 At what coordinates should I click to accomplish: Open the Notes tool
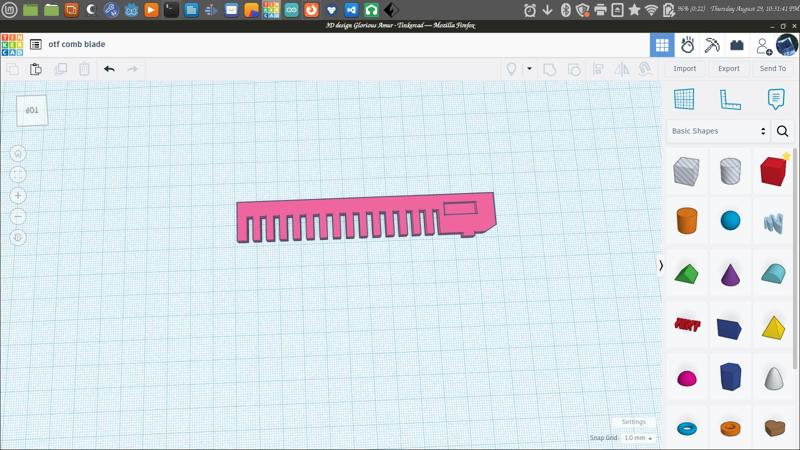(x=776, y=98)
